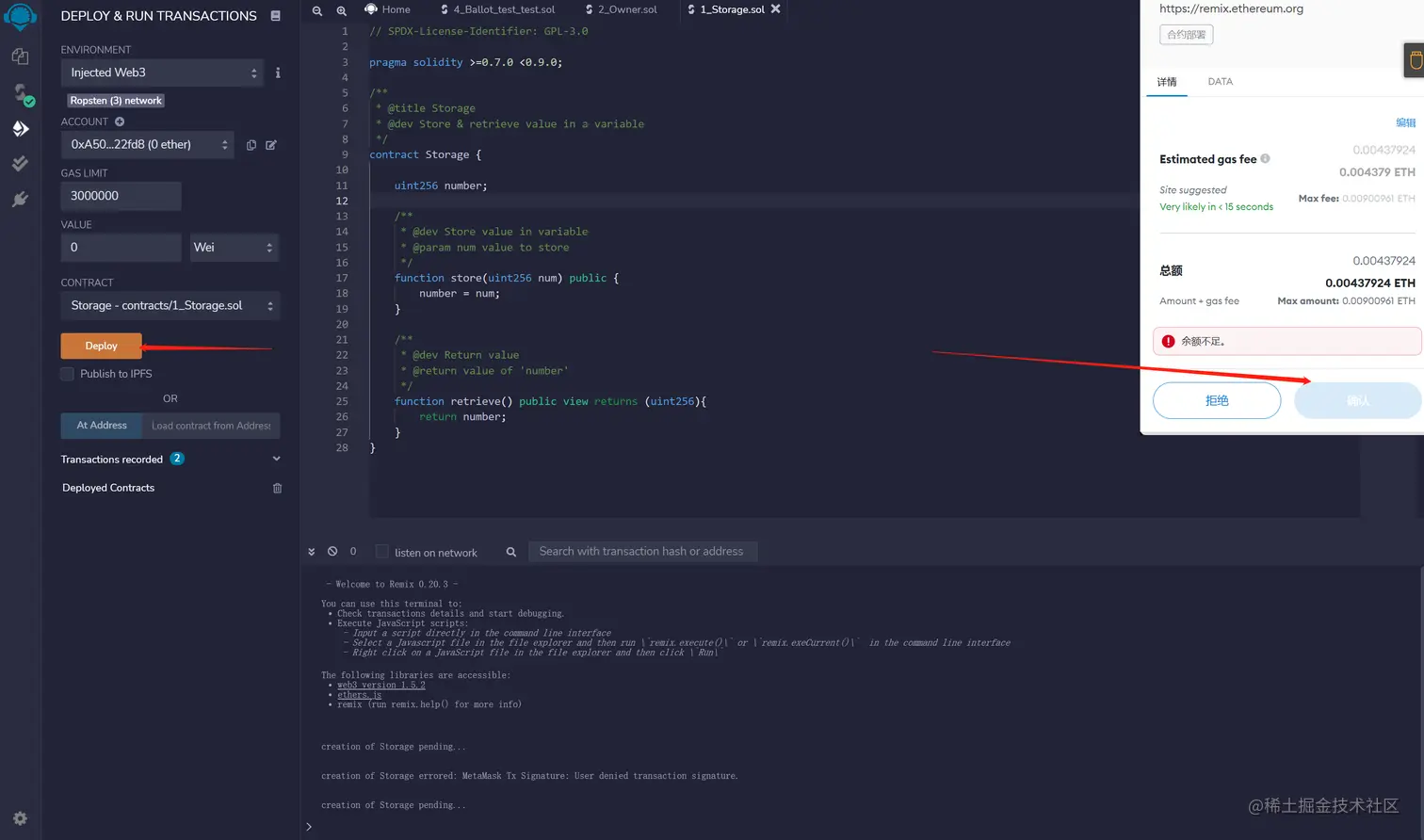Change the Wei unit dropdown
Viewport: 1424px width, 840px height.
click(235, 248)
